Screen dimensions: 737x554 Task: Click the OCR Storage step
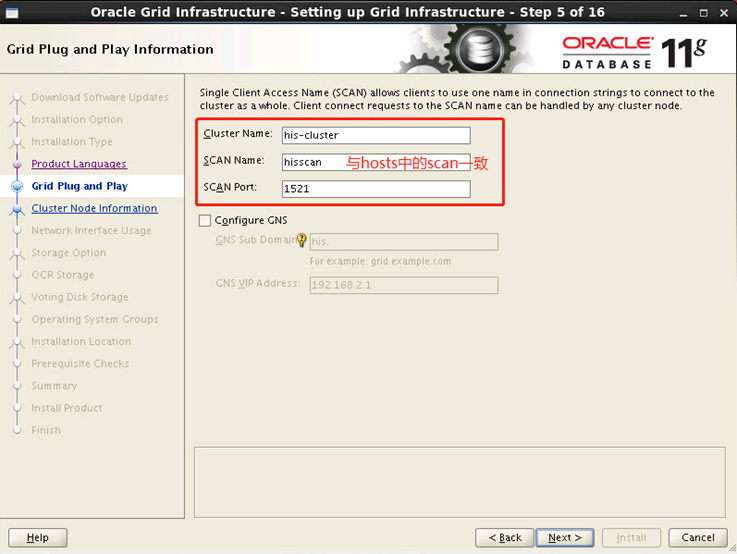tap(63, 275)
